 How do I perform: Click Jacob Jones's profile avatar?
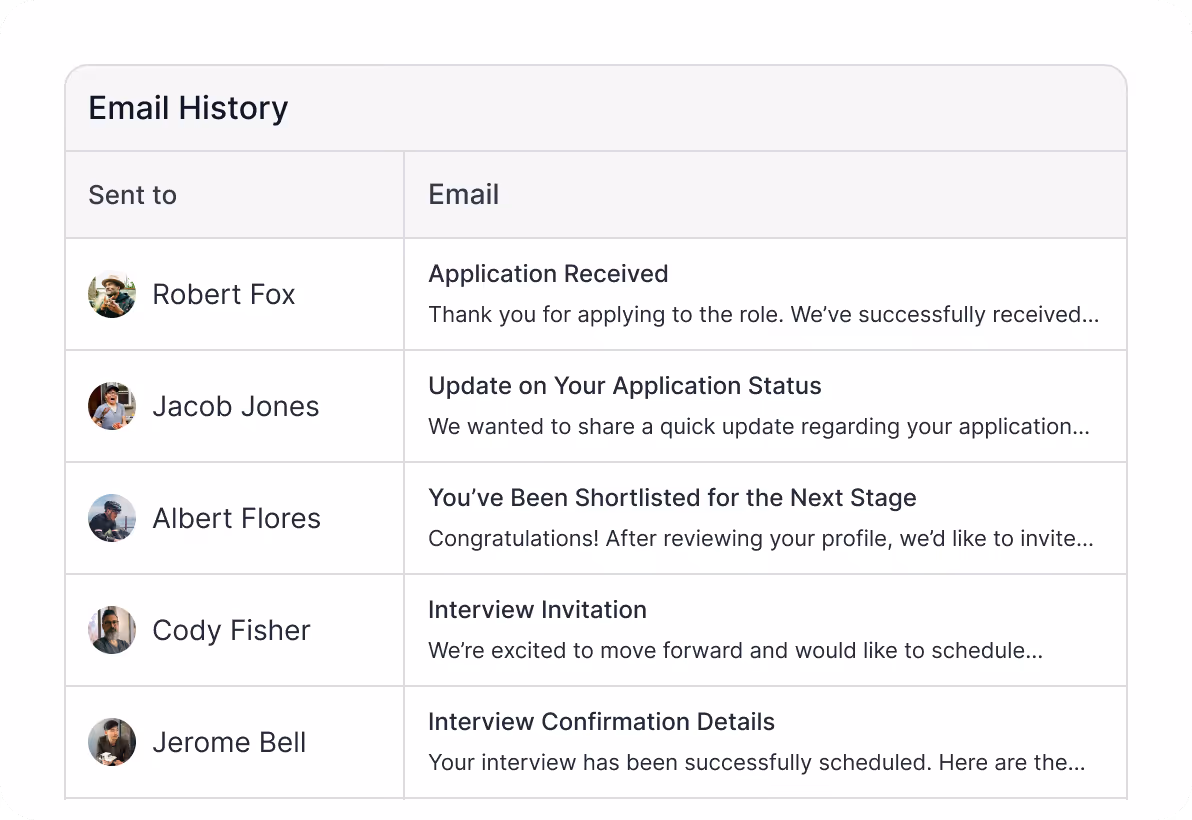click(112, 406)
